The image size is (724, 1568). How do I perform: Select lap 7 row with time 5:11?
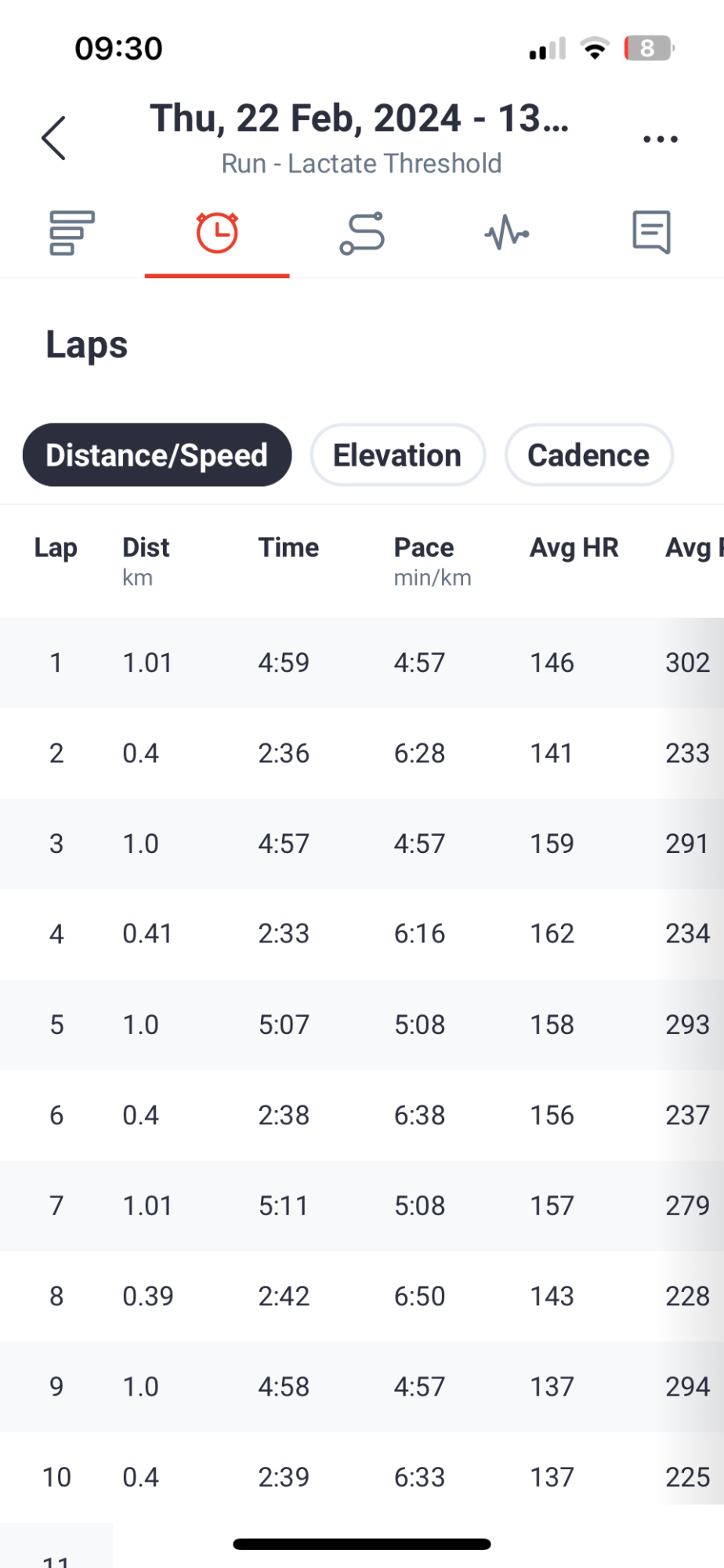coord(362,1205)
